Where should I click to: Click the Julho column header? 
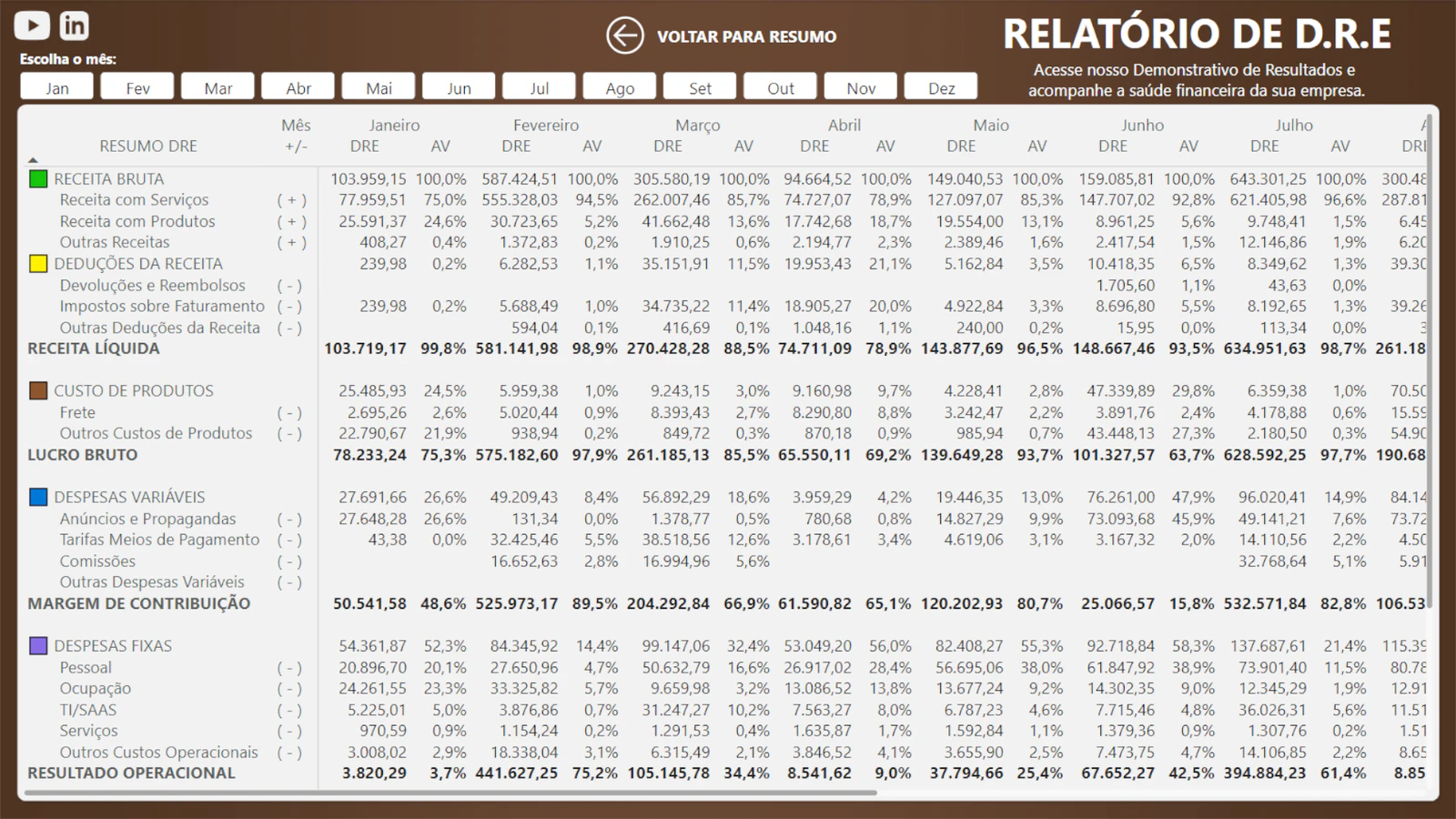pos(1294,126)
